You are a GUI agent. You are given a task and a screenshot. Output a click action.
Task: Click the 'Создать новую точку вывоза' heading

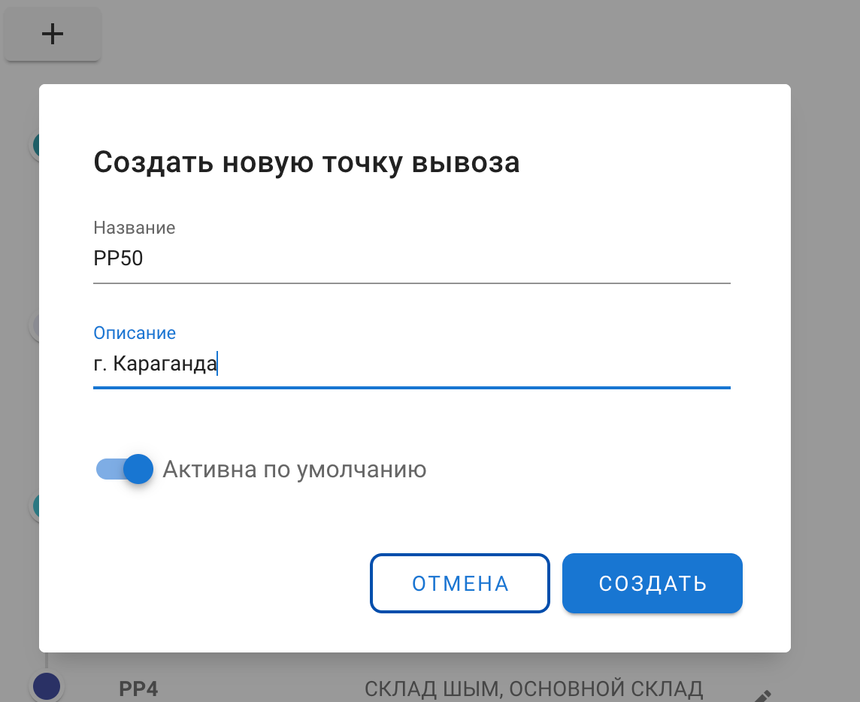[x=306, y=162]
